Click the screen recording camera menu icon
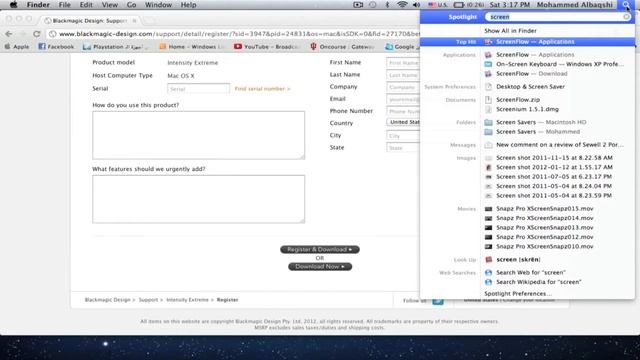Image resolution: width=640 pixels, height=360 pixels. [358, 5]
